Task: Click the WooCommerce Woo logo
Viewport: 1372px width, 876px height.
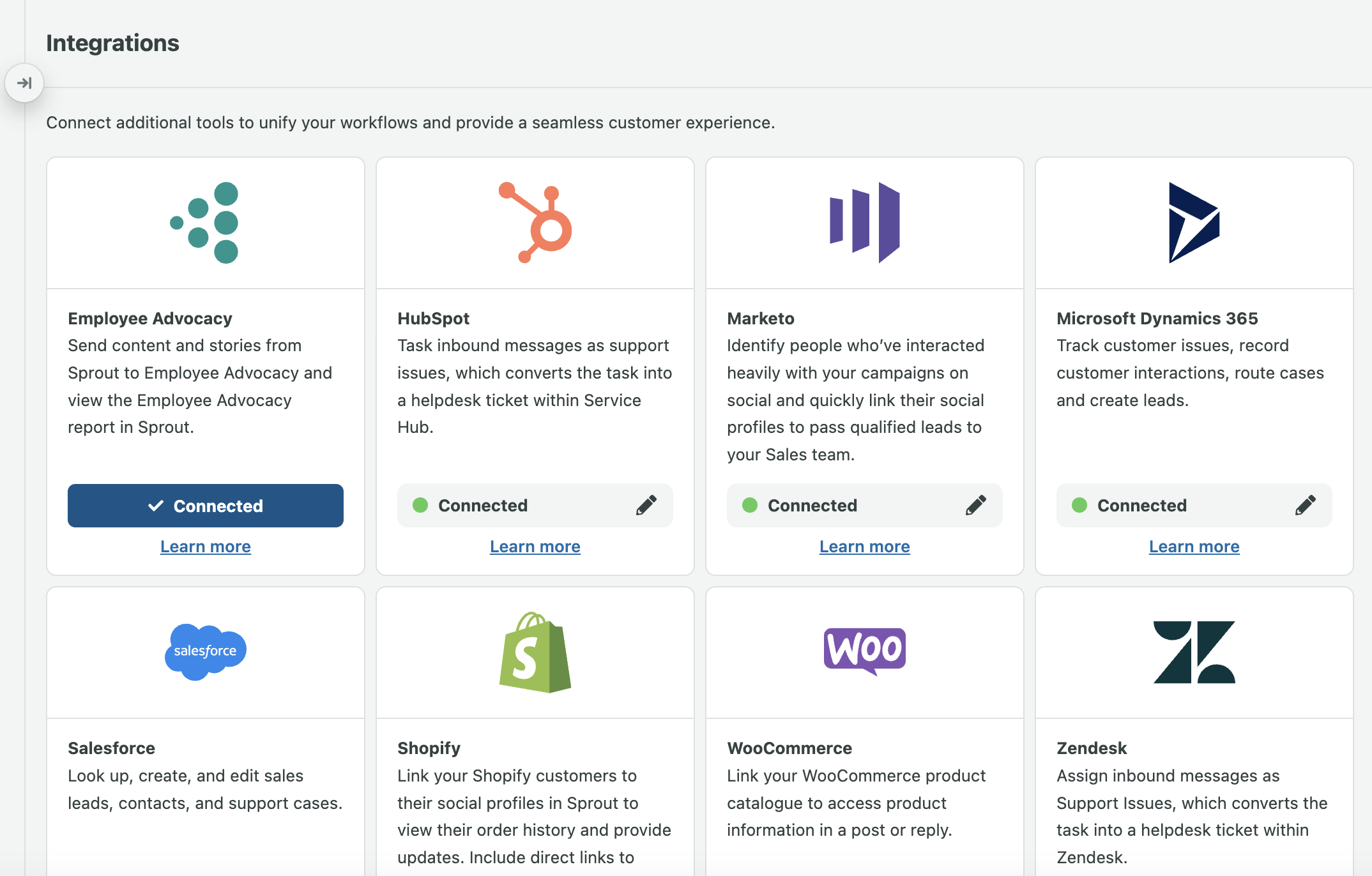Action: (x=865, y=651)
